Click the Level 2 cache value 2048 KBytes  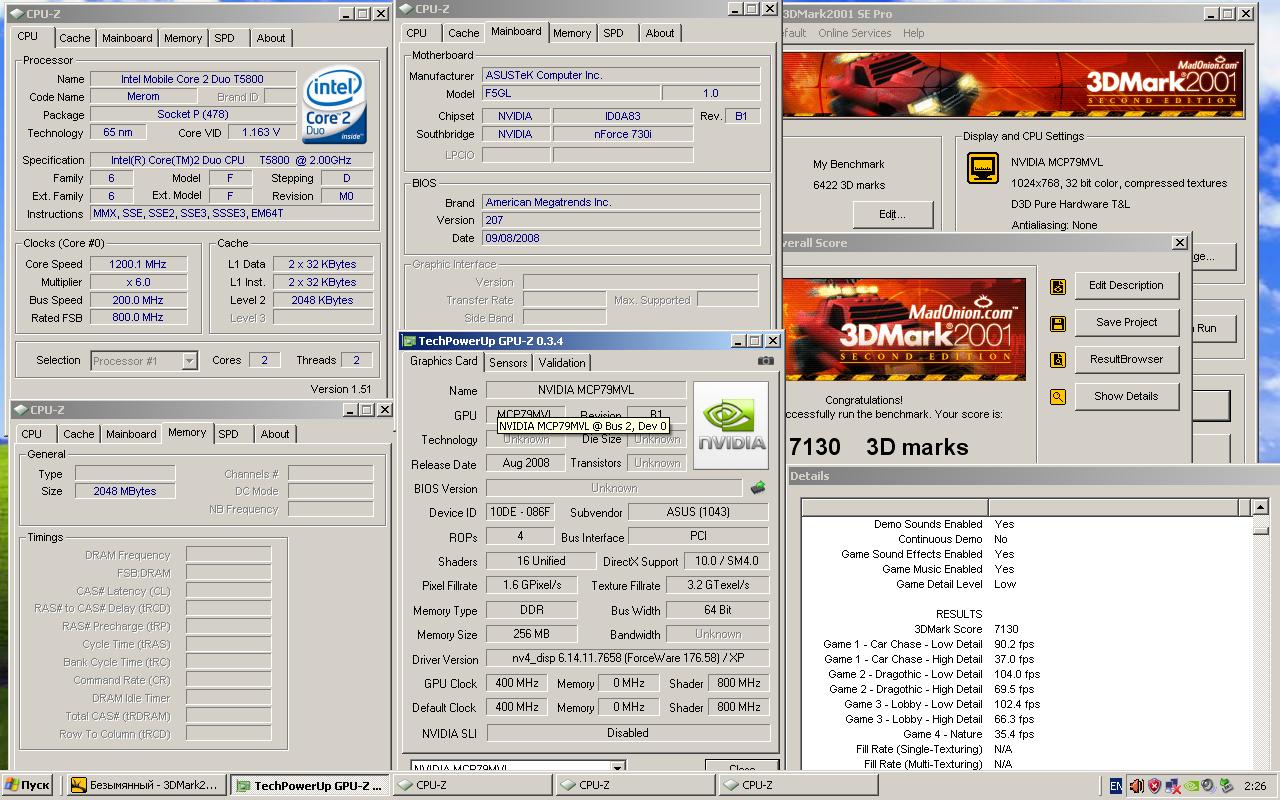(323, 300)
